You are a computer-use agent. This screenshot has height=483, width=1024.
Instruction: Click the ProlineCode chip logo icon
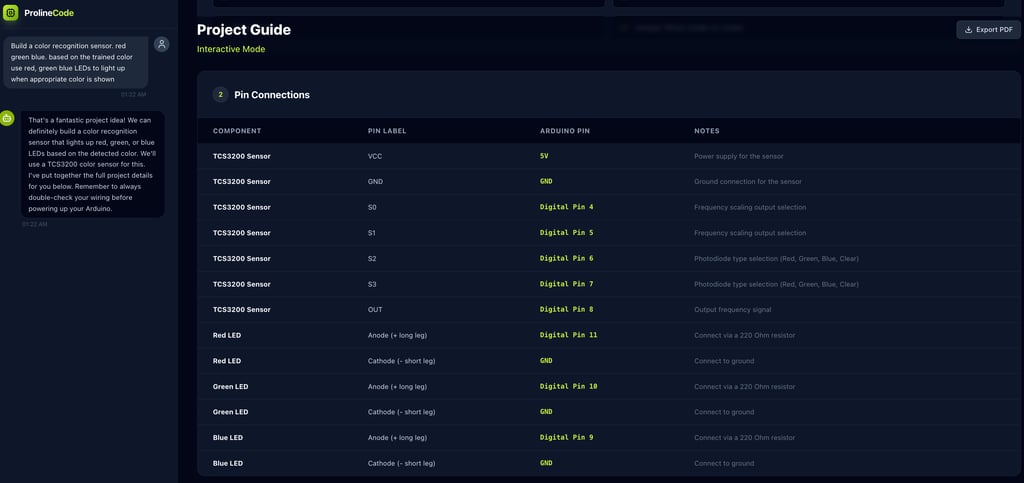pos(12,13)
